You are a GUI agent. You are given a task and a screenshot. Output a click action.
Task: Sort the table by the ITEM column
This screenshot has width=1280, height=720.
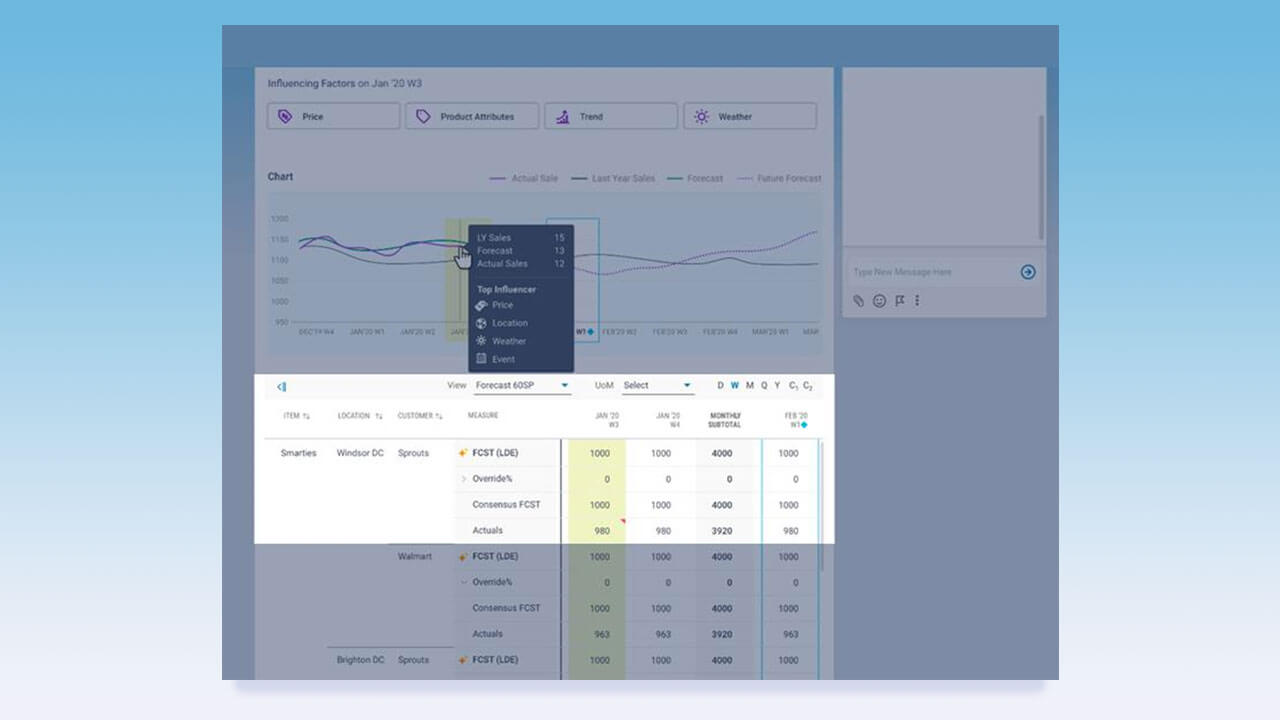pos(297,416)
